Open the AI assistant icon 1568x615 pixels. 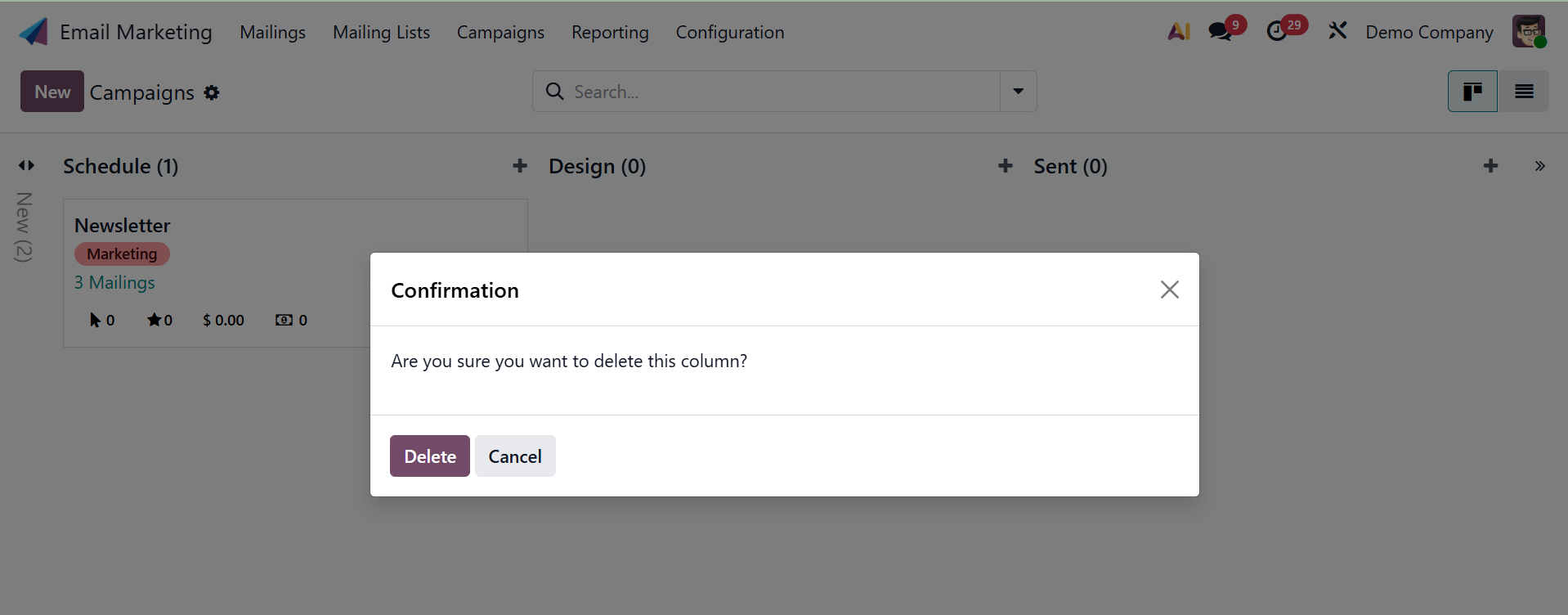pos(1178,32)
